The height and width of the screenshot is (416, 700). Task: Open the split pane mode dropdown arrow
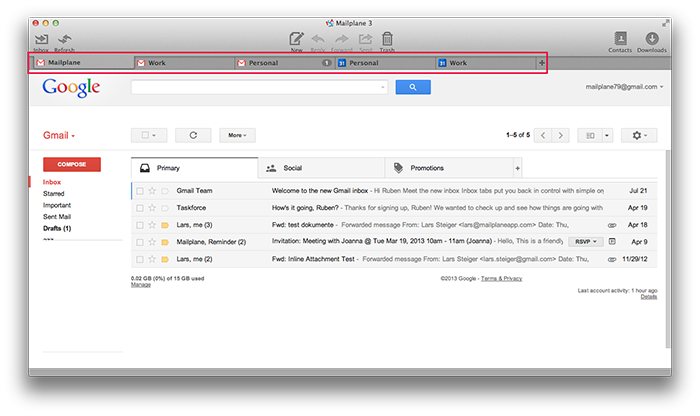tap(607, 135)
